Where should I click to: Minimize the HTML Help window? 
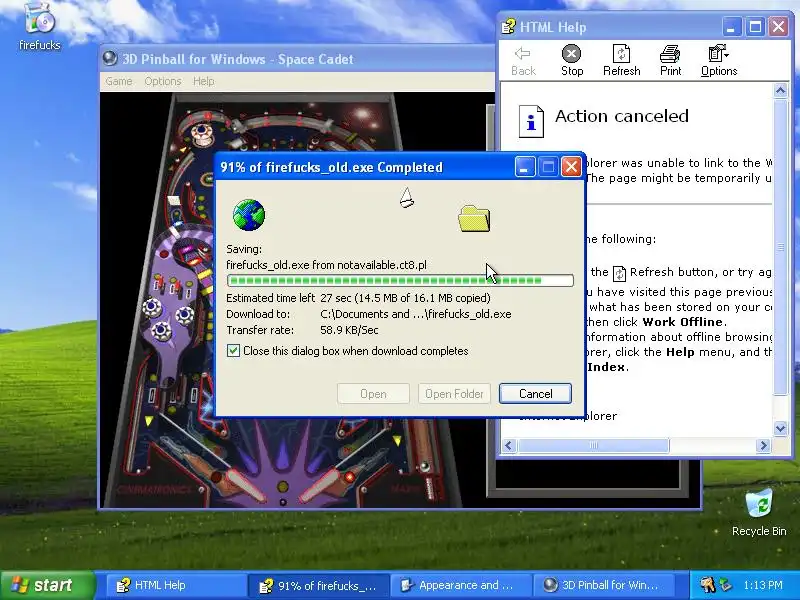pyautogui.click(x=731, y=27)
